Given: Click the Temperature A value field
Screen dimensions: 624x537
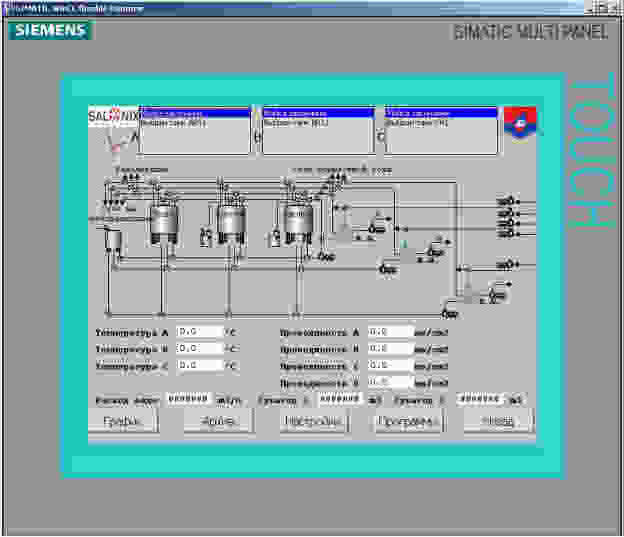Looking at the screenshot, I should [200, 332].
